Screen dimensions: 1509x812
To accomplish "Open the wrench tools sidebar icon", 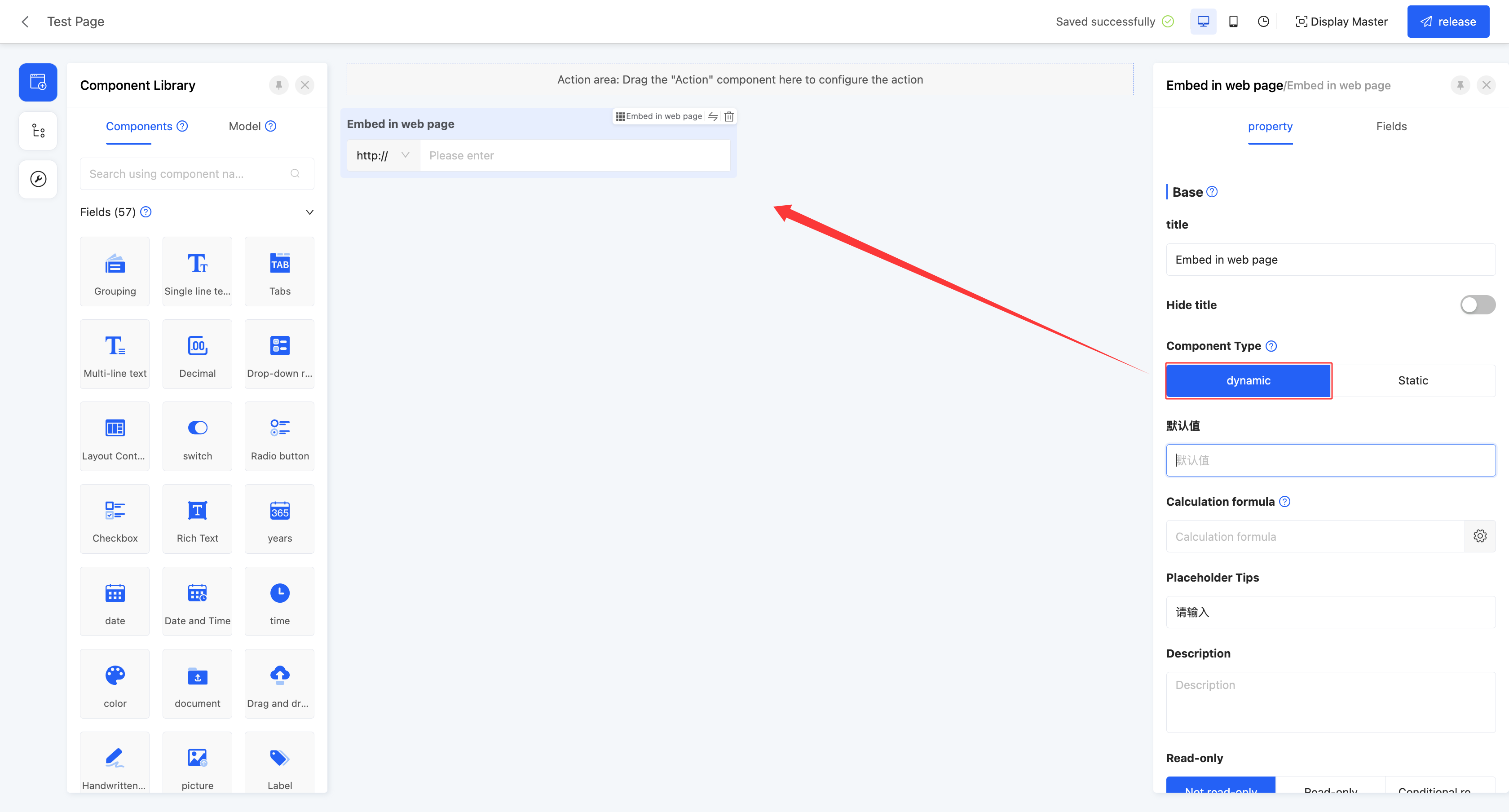I will pos(38,179).
